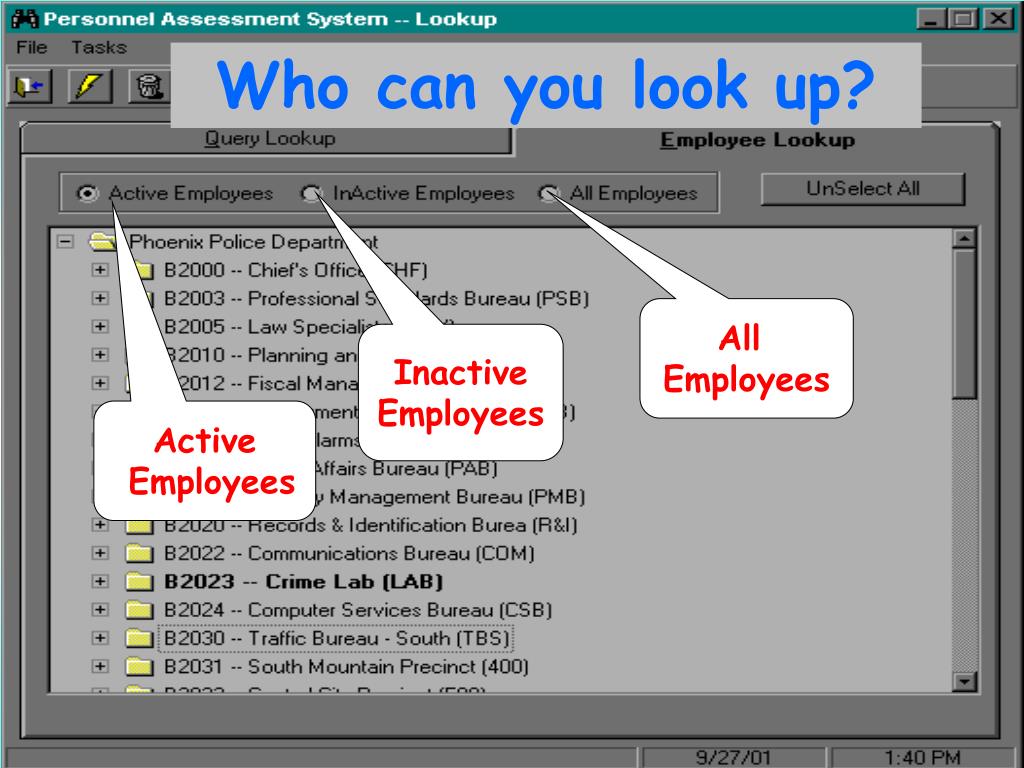The image size is (1024, 768).
Task: Click the UnSelect All button
Action: coord(863,189)
